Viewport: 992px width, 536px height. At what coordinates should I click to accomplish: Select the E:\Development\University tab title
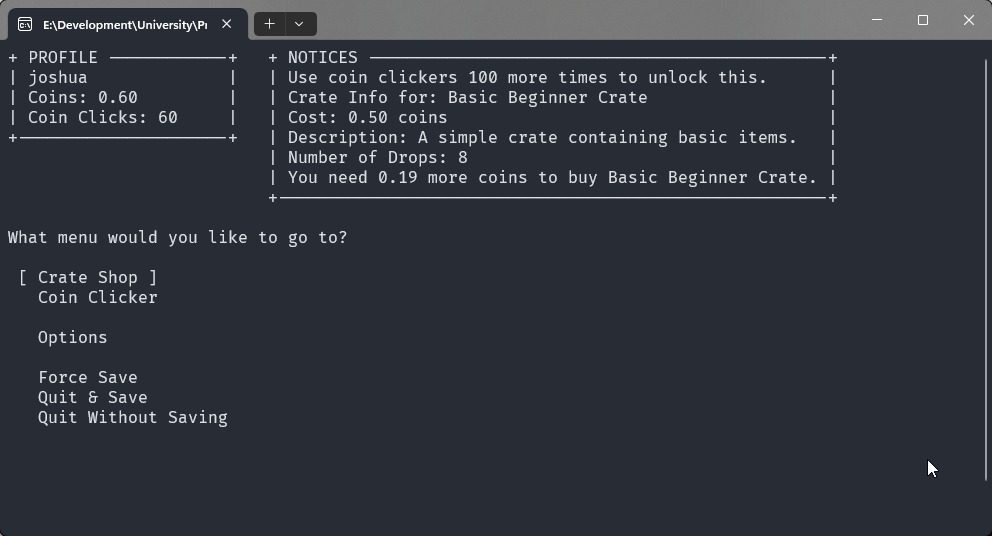tap(124, 24)
